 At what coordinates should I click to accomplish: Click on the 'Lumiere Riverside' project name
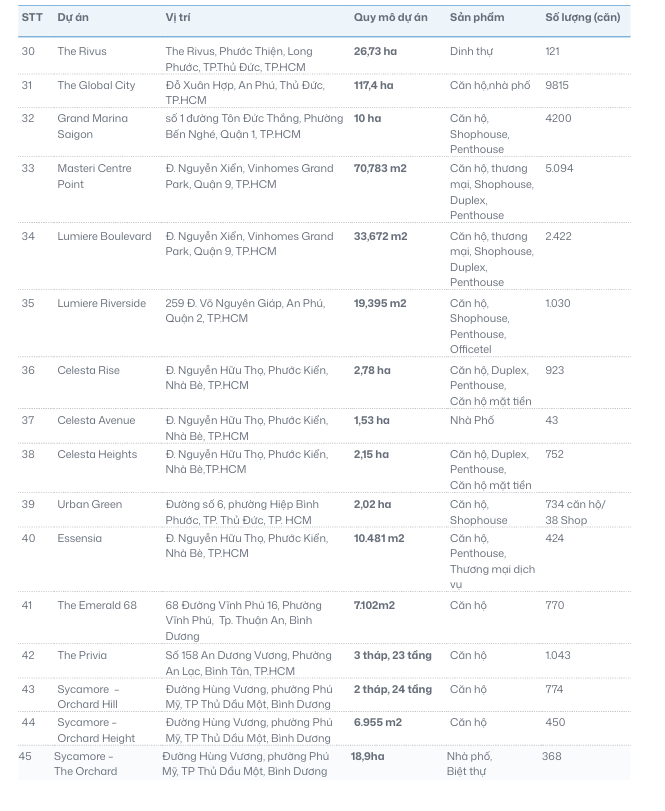point(101,303)
